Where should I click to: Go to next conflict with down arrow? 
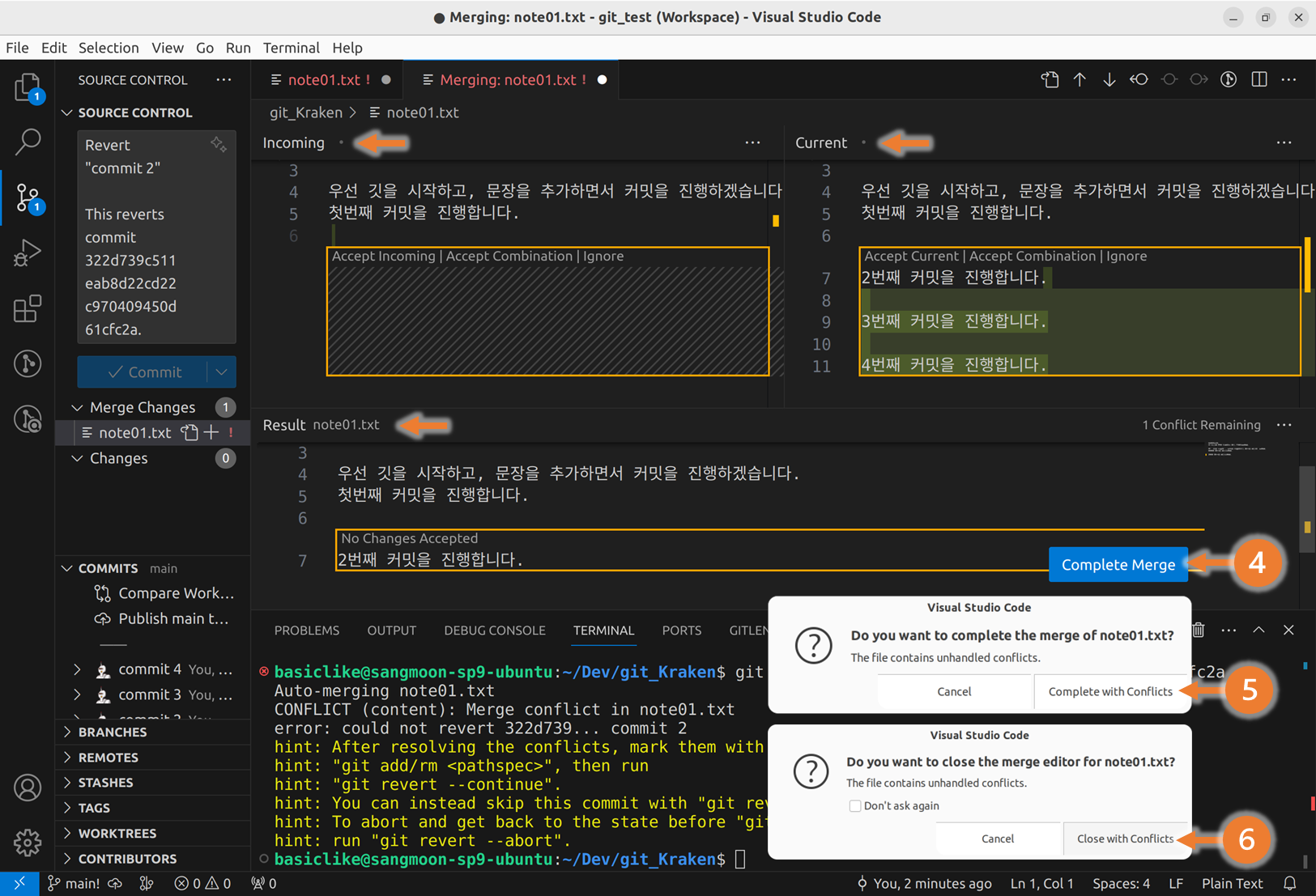(1109, 79)
